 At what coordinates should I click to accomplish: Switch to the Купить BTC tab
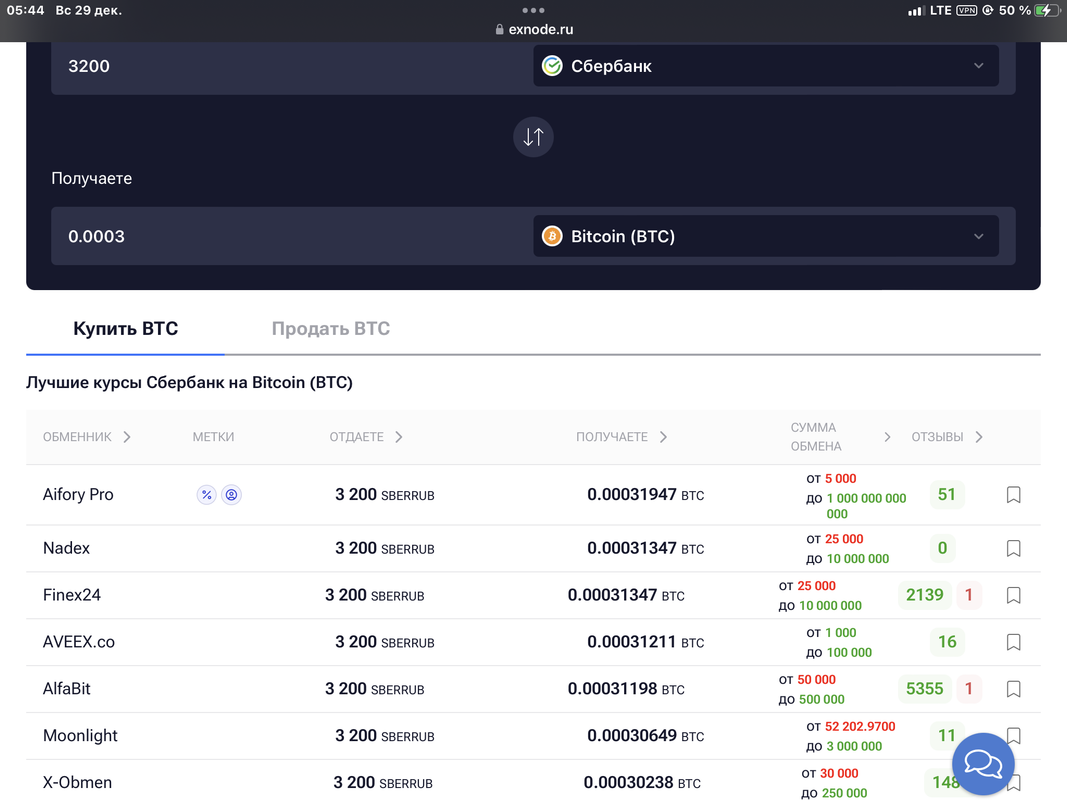pos(125,329)
